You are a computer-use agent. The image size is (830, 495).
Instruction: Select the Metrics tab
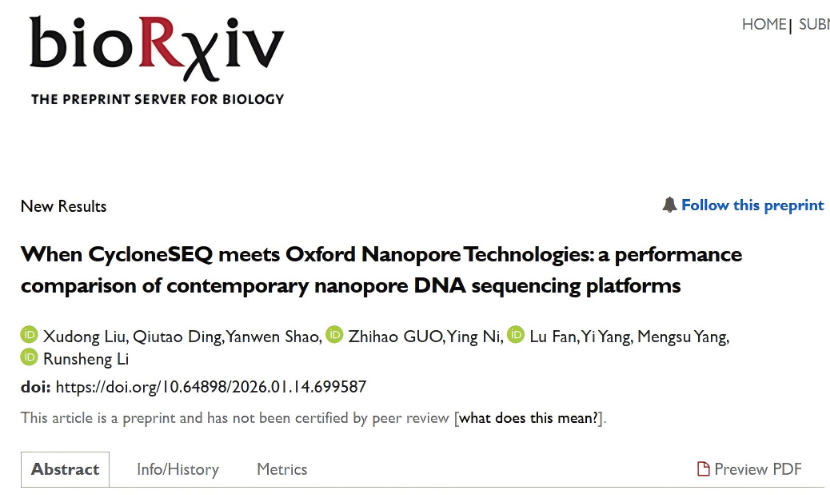click(282, 469)
